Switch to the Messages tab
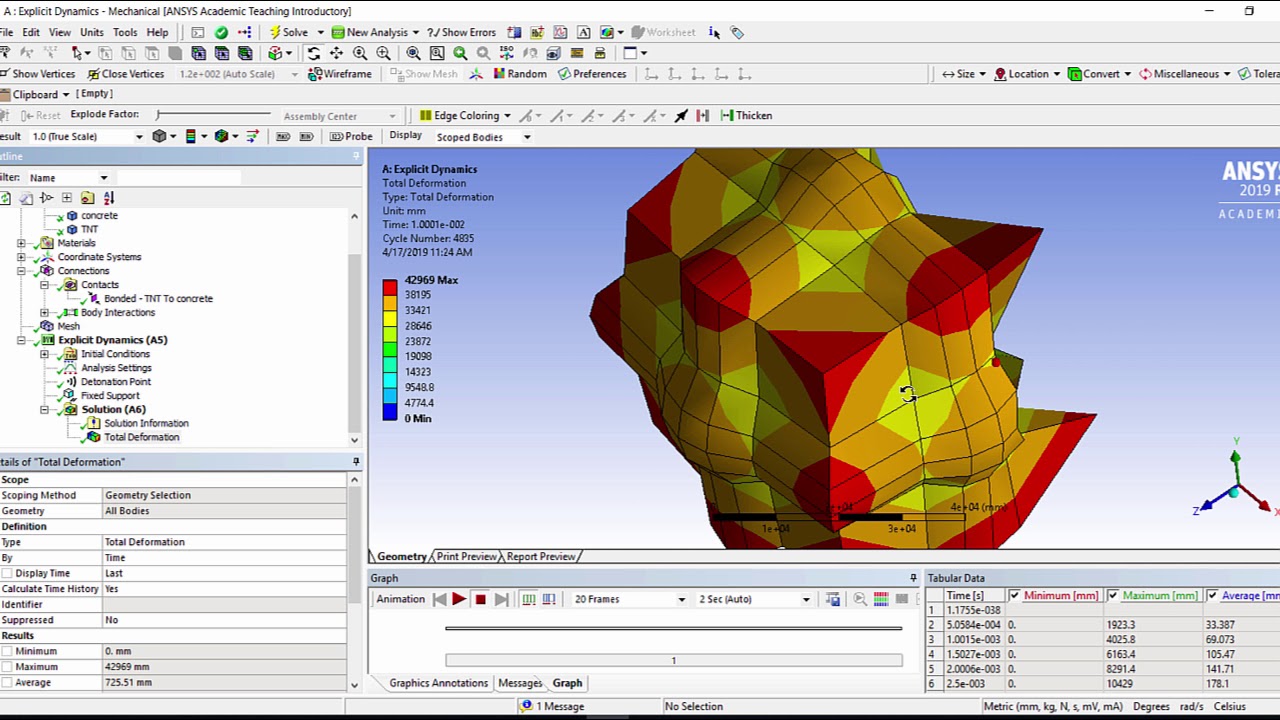Screen dimensions: 1280x720 pos(520,683)
